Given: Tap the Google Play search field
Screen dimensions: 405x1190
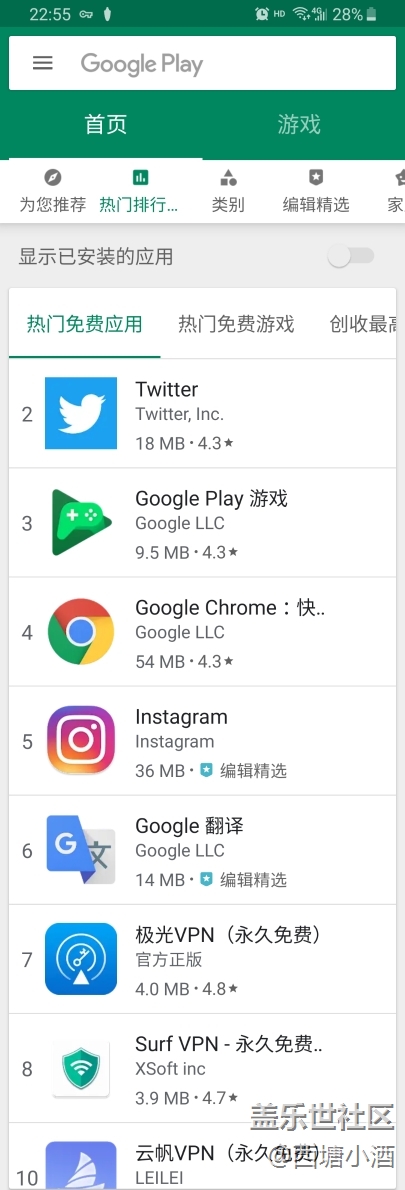Looking at the screenshot, I should point(202,63).
